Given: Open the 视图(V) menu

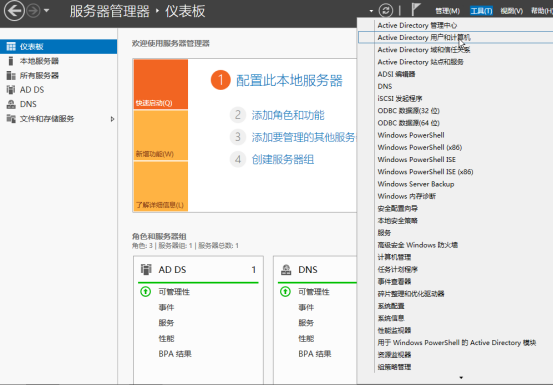Looking at the screenshot, I should pos(512,11).
